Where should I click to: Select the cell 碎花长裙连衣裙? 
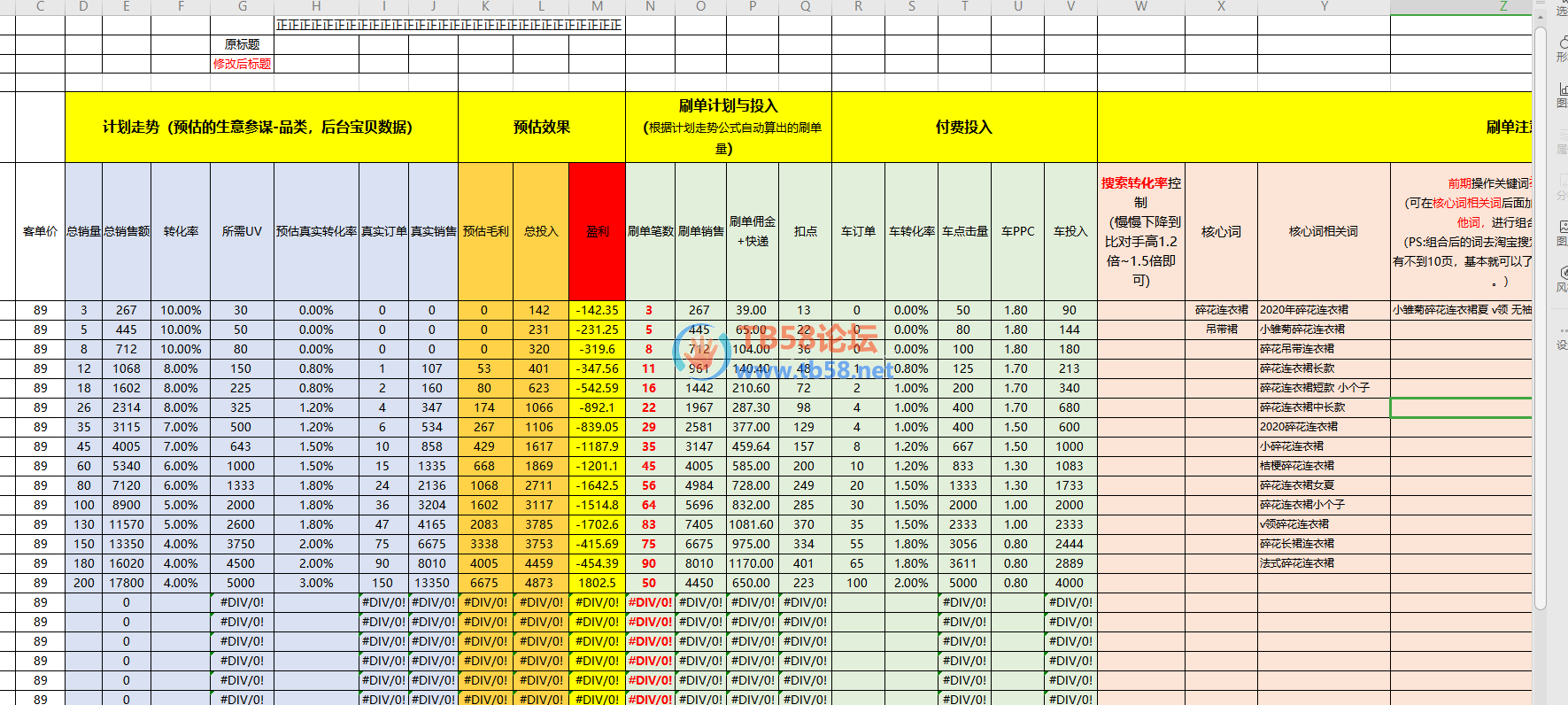point(1324,544)
